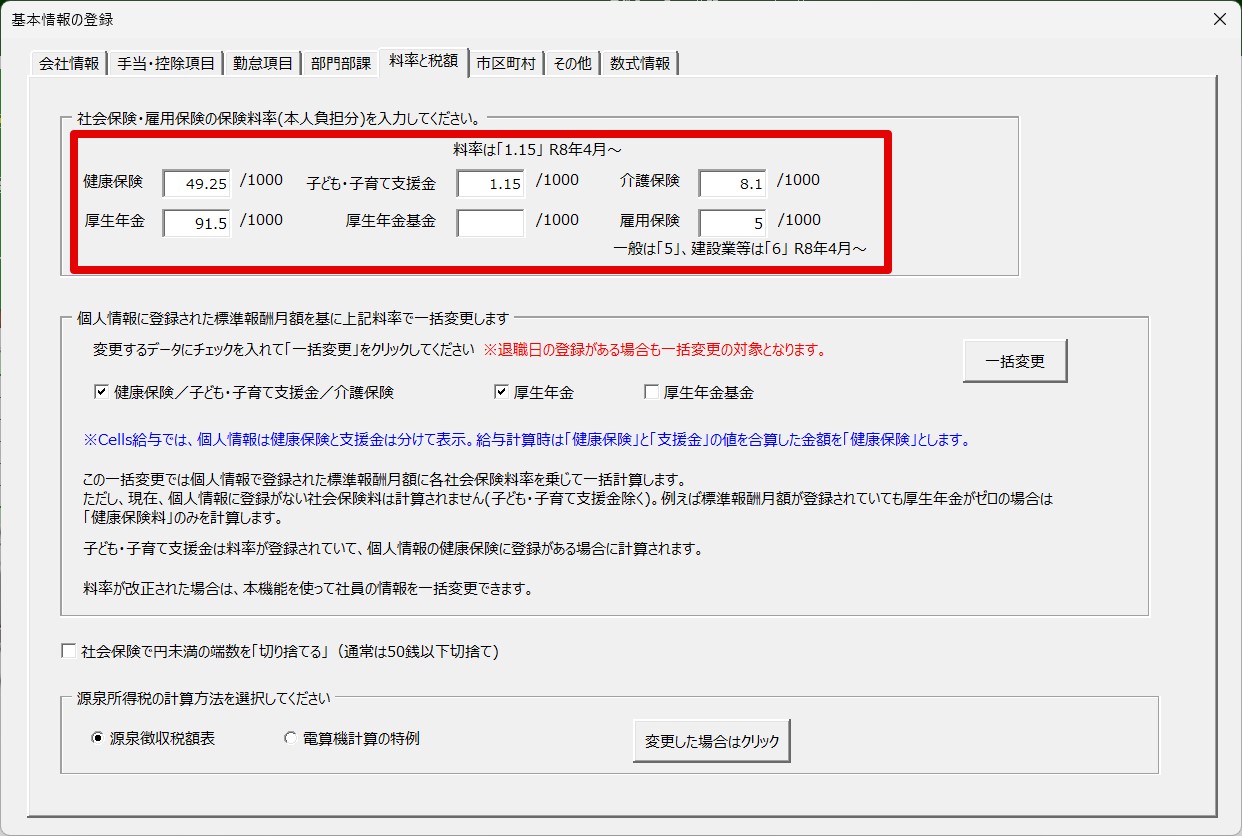Open the 市区町村 tab

pos(506,63)
